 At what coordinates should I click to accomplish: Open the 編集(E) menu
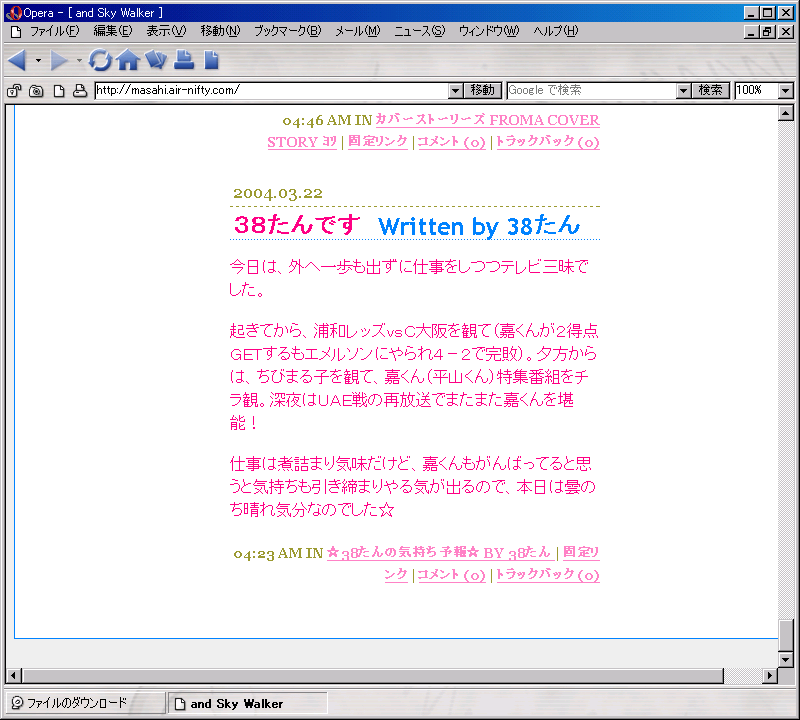click(113, 31)
